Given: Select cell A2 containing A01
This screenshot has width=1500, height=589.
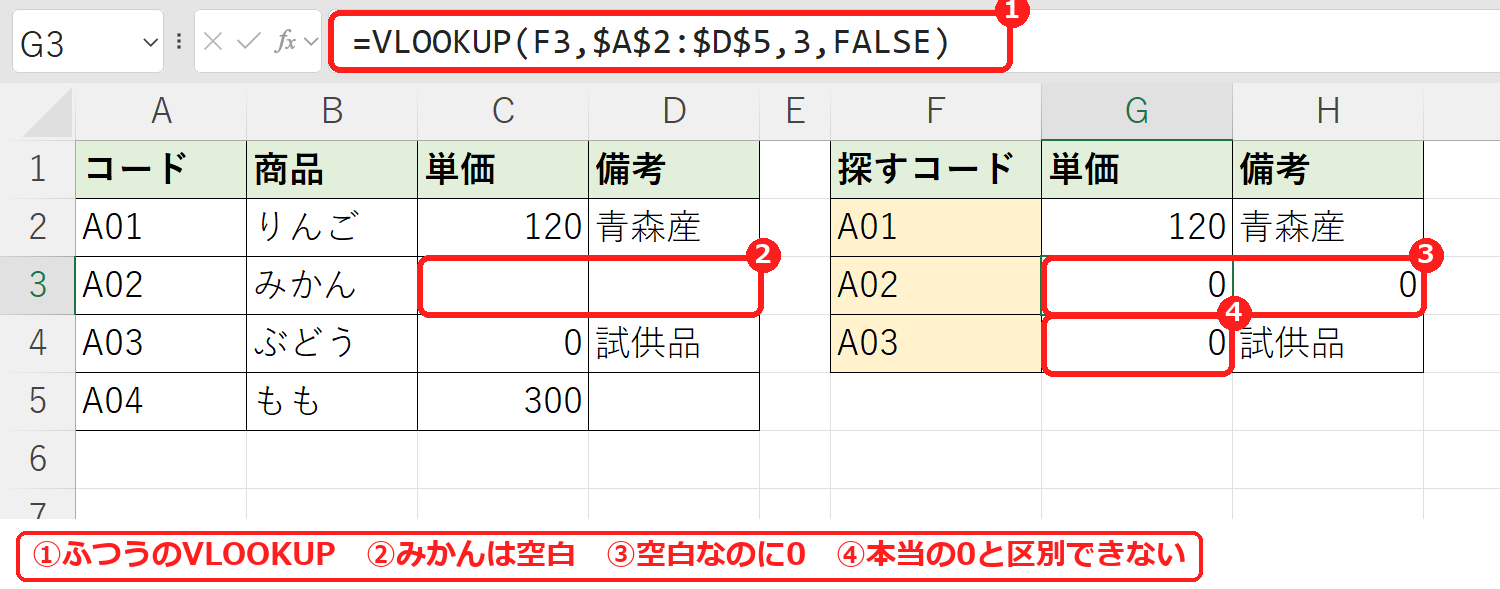Looking at the screenshot, I should click(x=161, y=227).
